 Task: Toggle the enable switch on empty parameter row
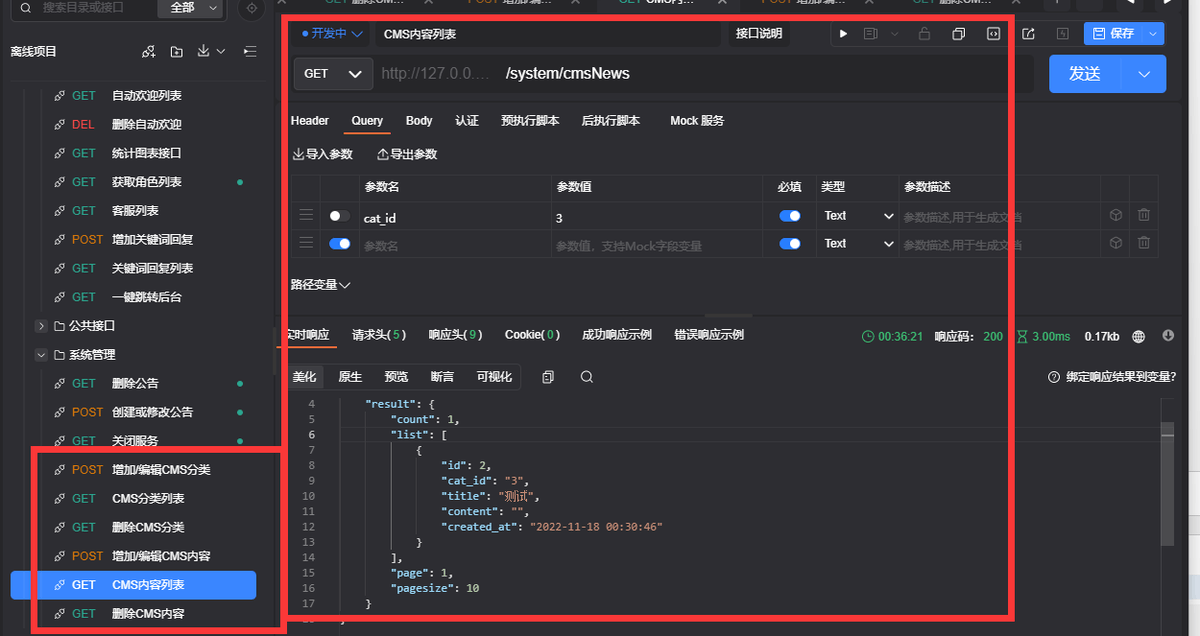pos(339,243)
